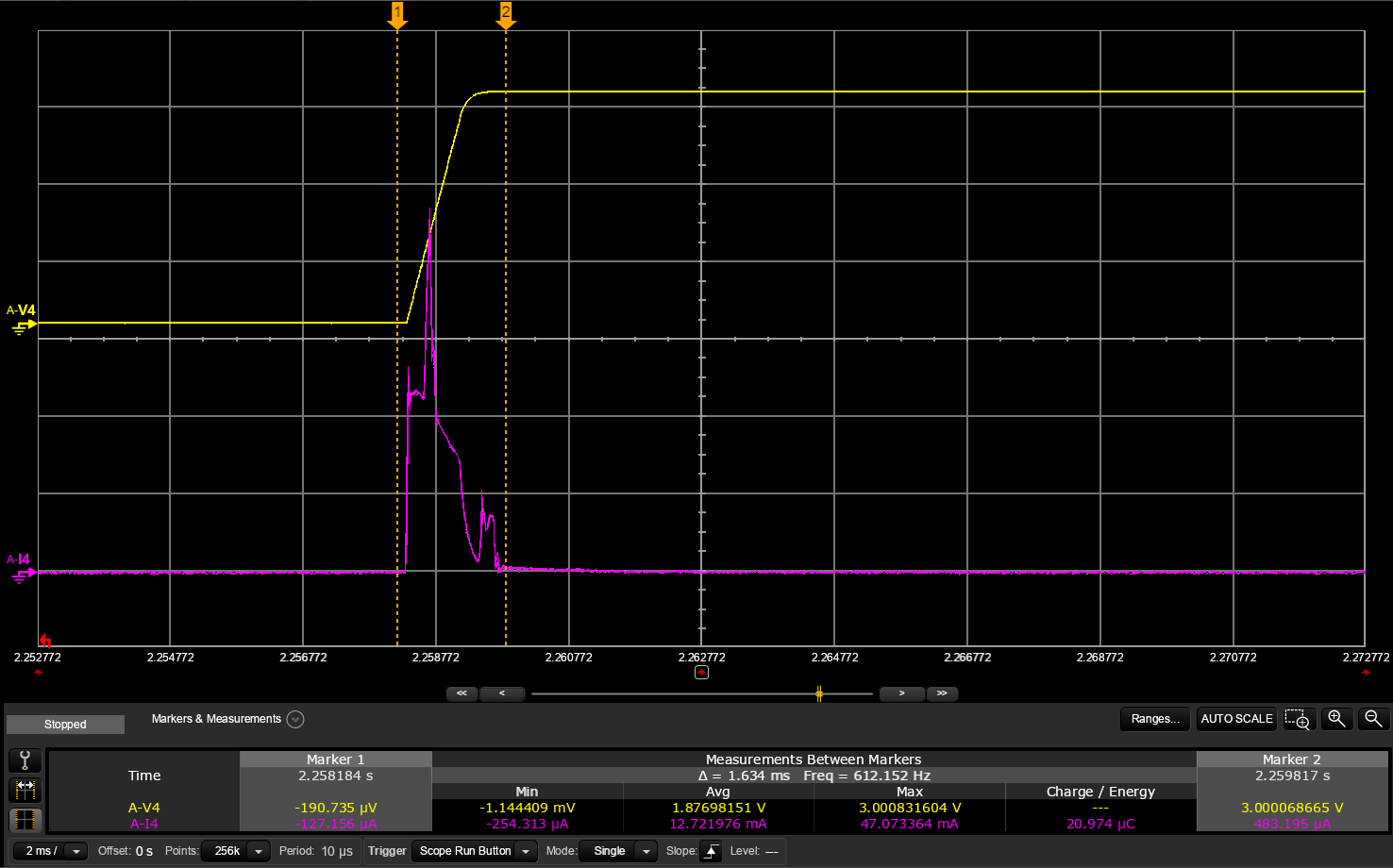Screen dimensions: 1393x868
Task: Select the dual marker measurement icon
Action: click(x=25, y=790)
